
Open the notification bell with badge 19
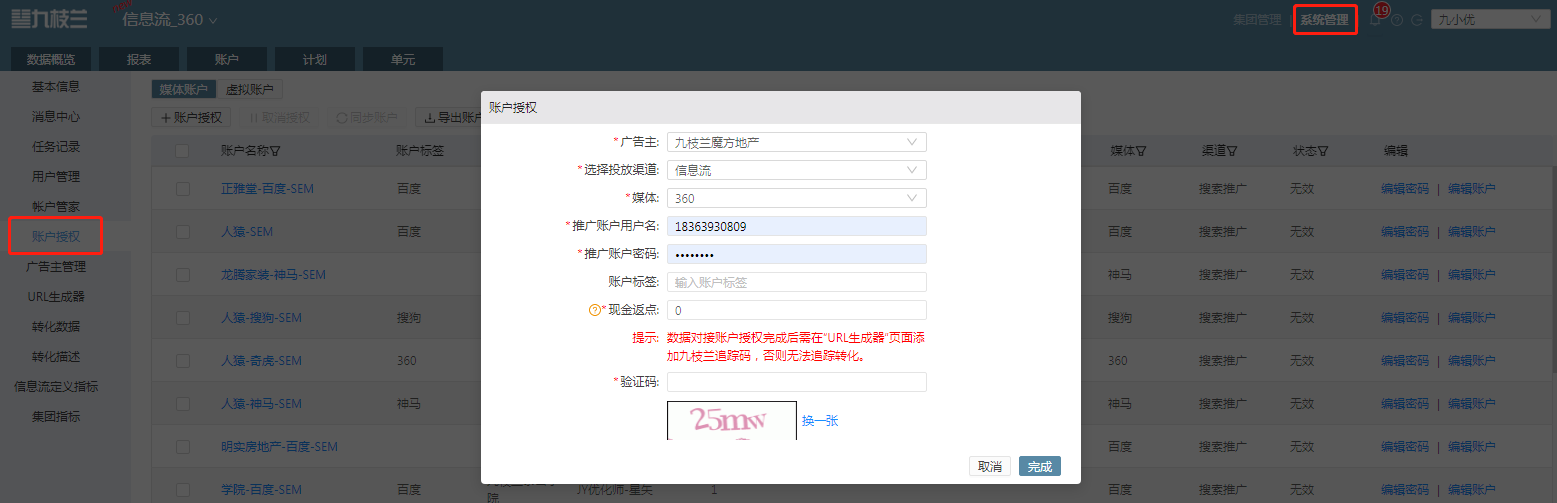point(1376,20)
